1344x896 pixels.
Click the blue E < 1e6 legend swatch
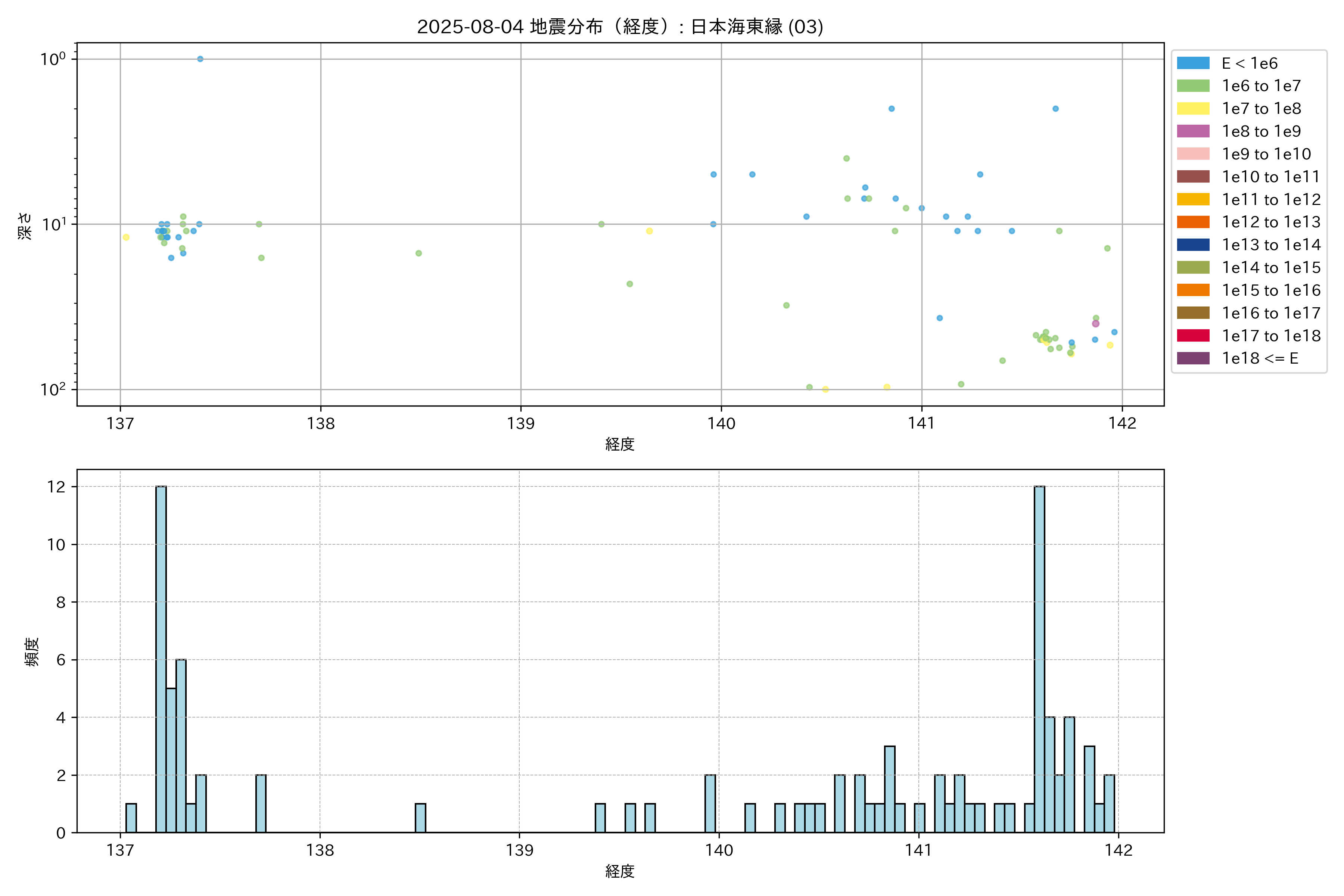[x=1192, y=63]
